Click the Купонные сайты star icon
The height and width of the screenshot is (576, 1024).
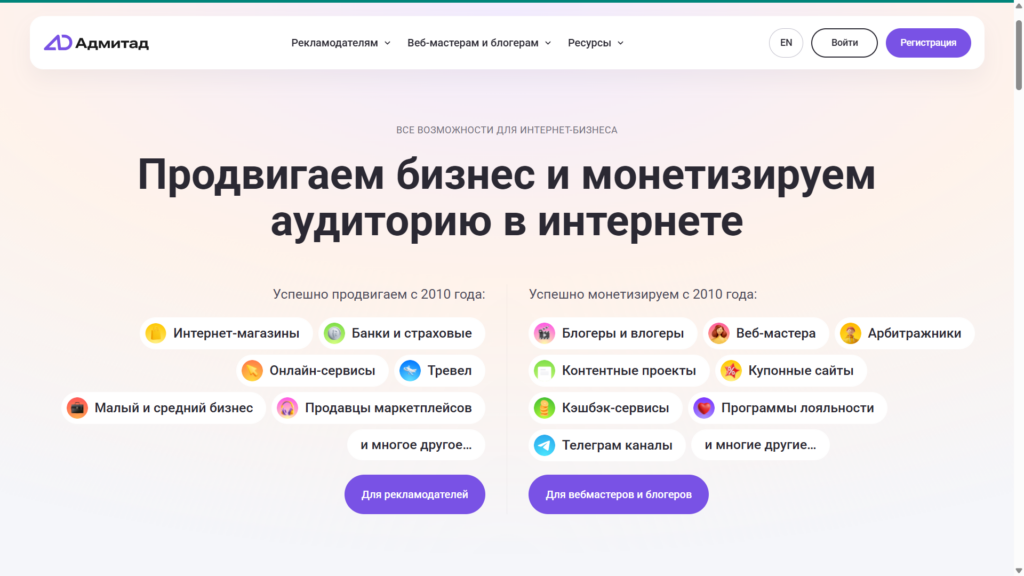coord(731,371)
